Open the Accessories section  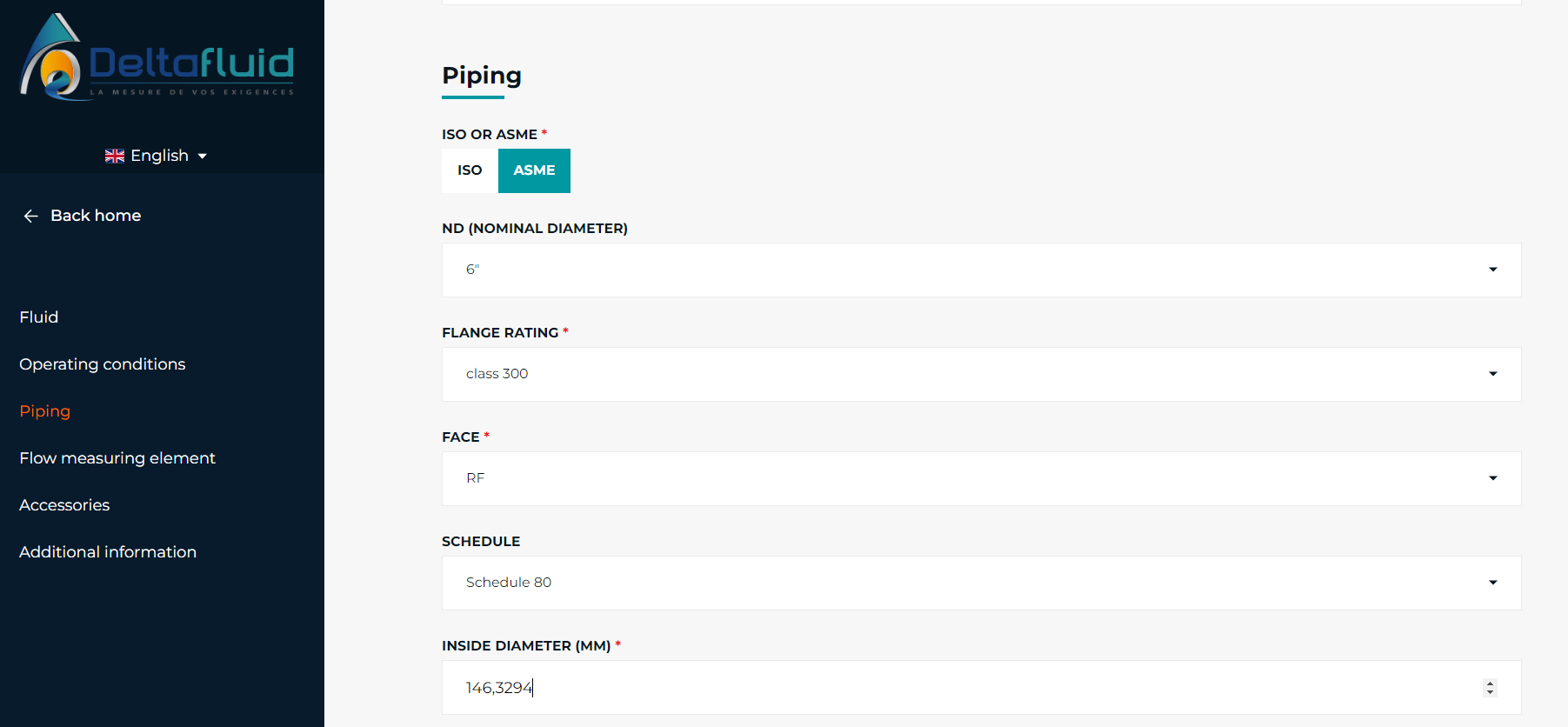click(x=64, y=505)
